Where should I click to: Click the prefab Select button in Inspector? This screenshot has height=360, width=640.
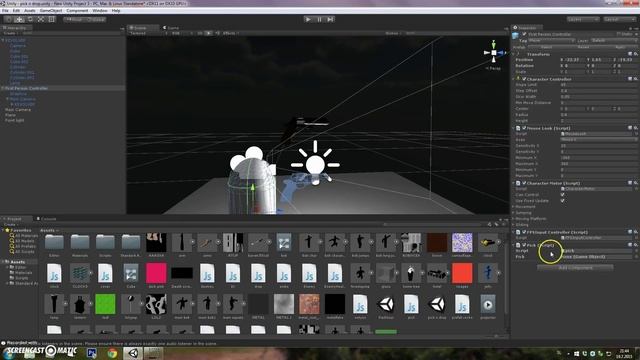coord(546,47)
